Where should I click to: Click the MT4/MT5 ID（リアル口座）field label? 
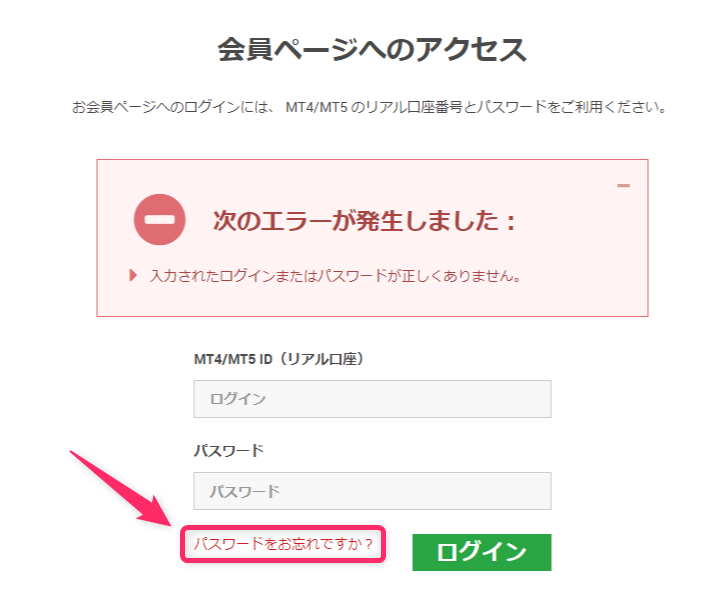click(279, 359)
